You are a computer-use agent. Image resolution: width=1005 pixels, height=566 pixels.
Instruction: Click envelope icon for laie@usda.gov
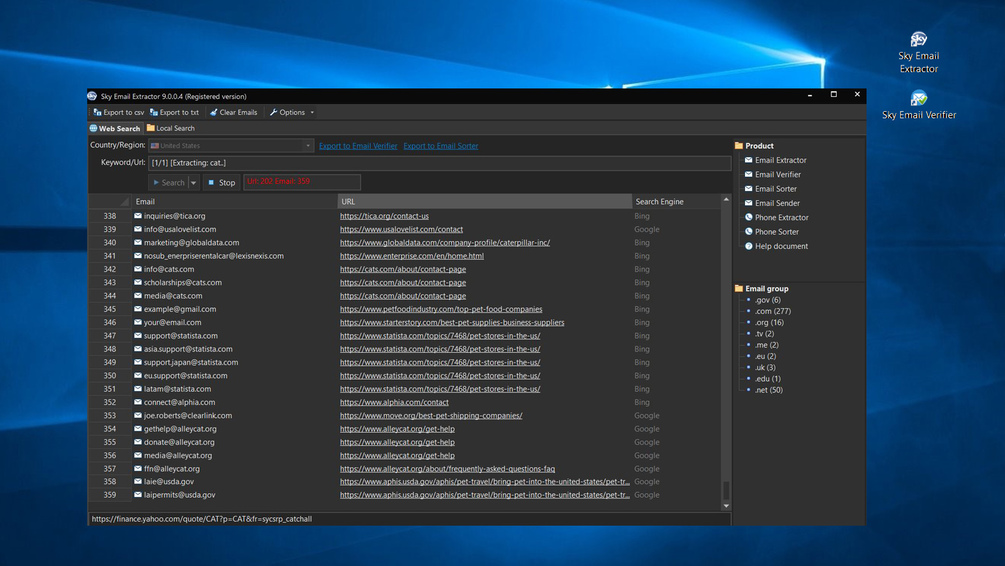pyautogui.click(x=138, y=481)
